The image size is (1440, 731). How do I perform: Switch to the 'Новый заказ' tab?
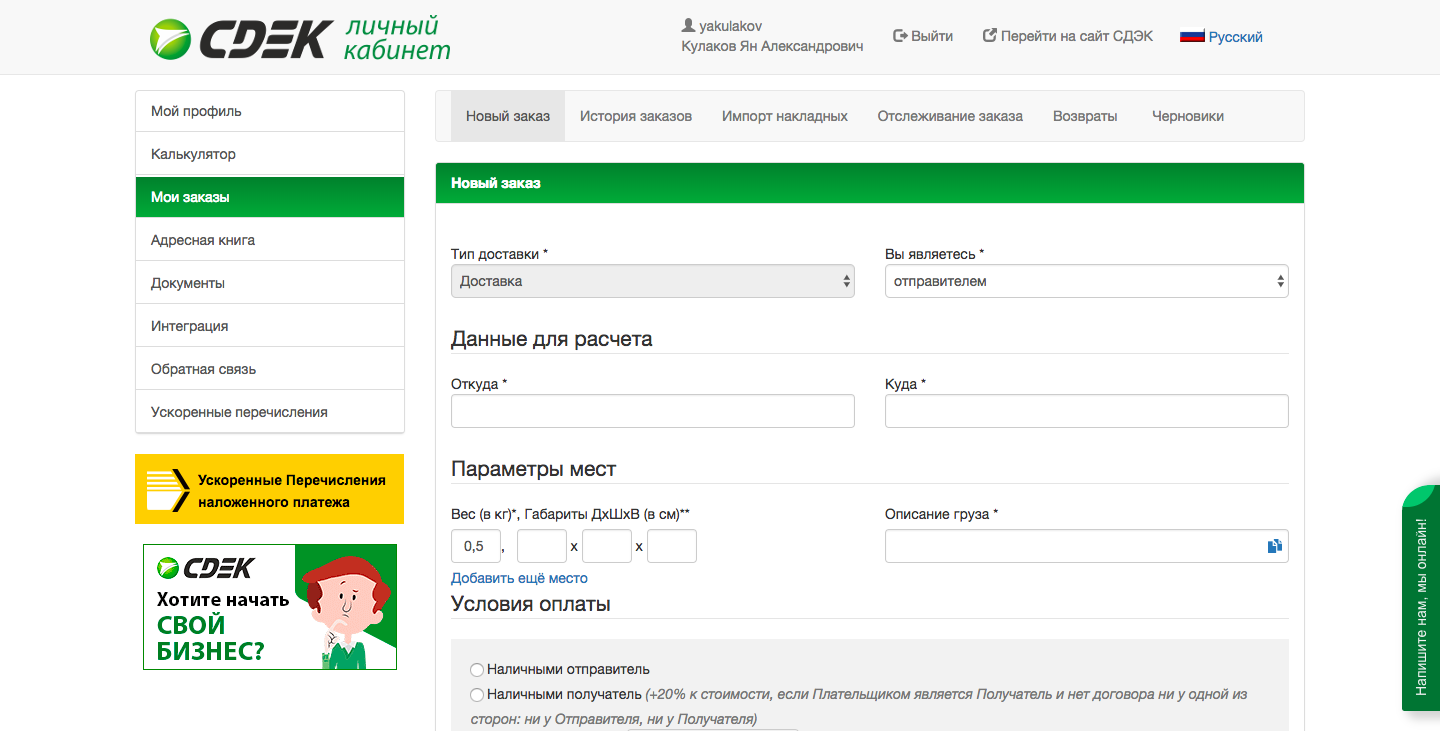(508, 116)
